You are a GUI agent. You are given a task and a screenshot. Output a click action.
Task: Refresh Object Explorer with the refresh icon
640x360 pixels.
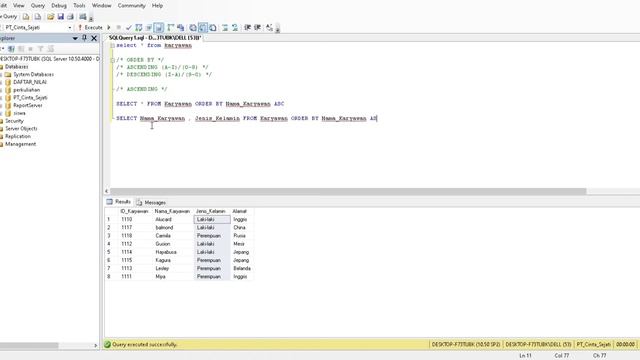[50, 49]
